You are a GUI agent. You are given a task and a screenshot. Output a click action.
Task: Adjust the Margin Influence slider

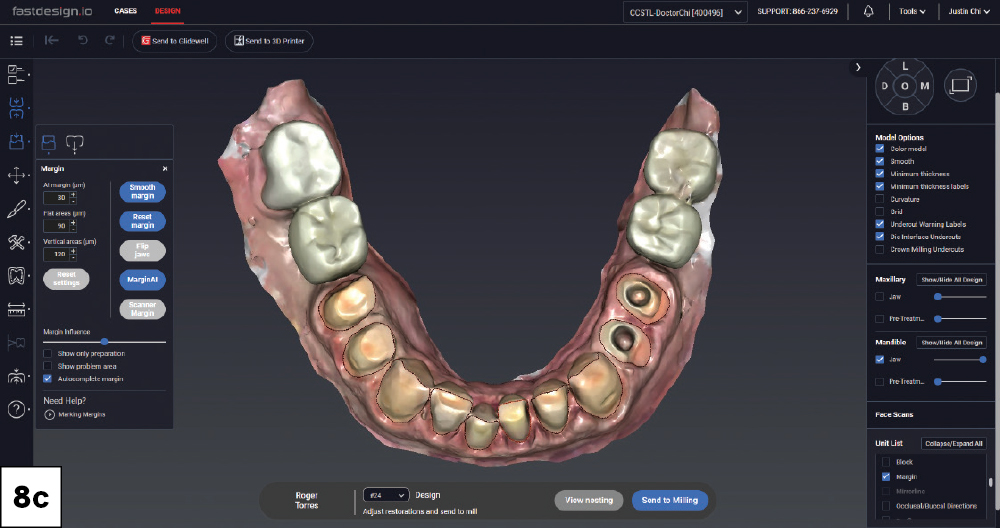(x=105, y=342)
